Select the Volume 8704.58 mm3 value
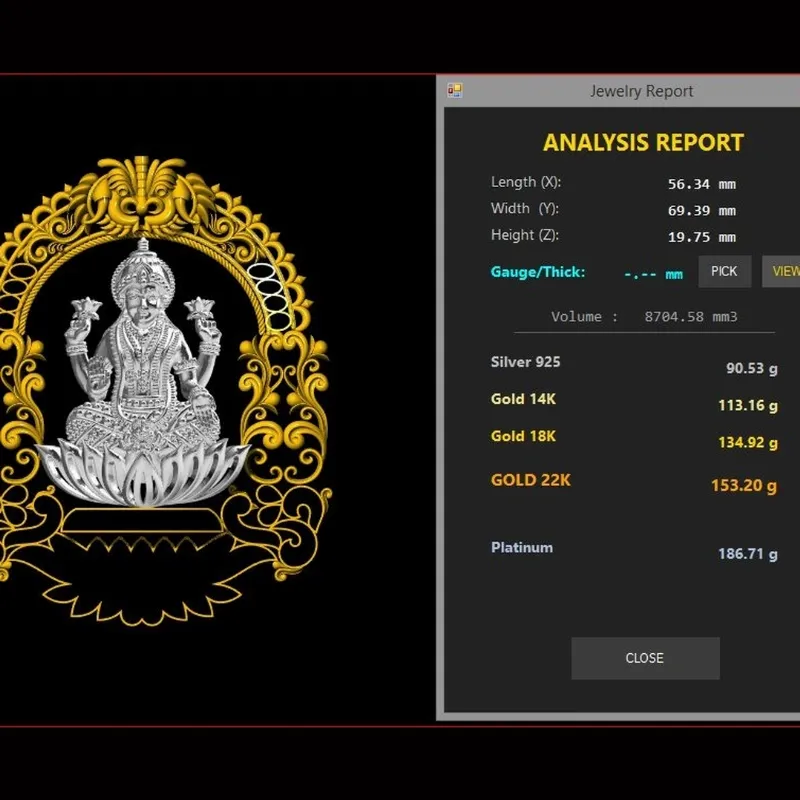The width and height of the screenshot is (800, 800). tap(691, 317)
